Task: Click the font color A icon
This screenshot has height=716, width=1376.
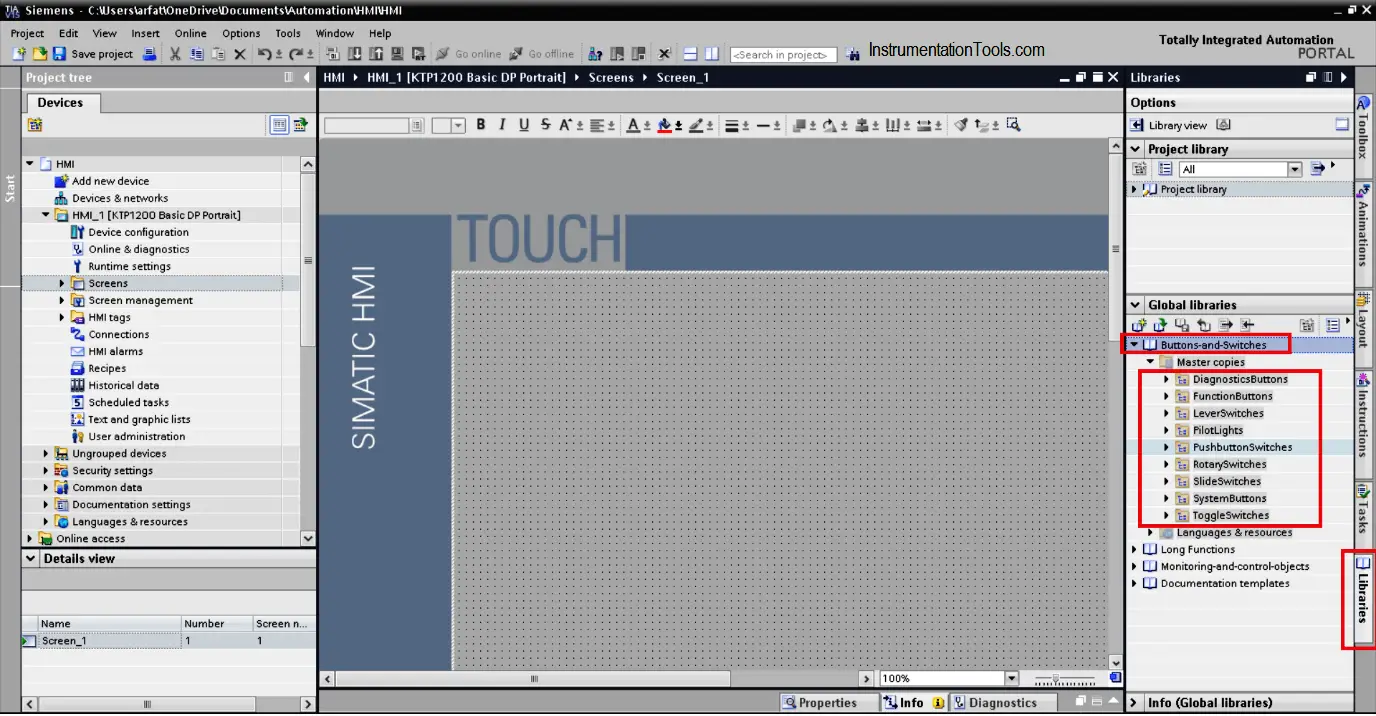Action: (634, 125)
